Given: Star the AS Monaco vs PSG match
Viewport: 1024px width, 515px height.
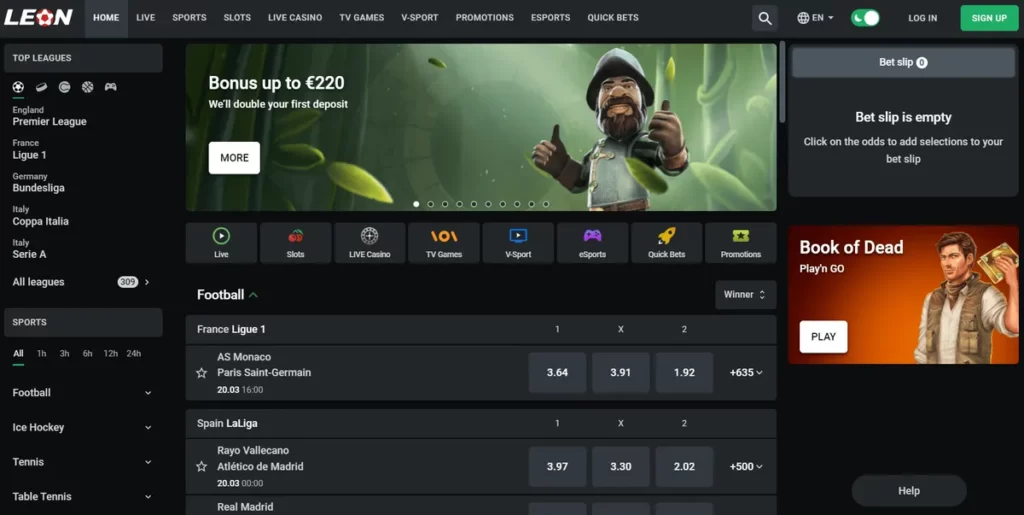Looking at the screenshot, I should pos(201,373).
